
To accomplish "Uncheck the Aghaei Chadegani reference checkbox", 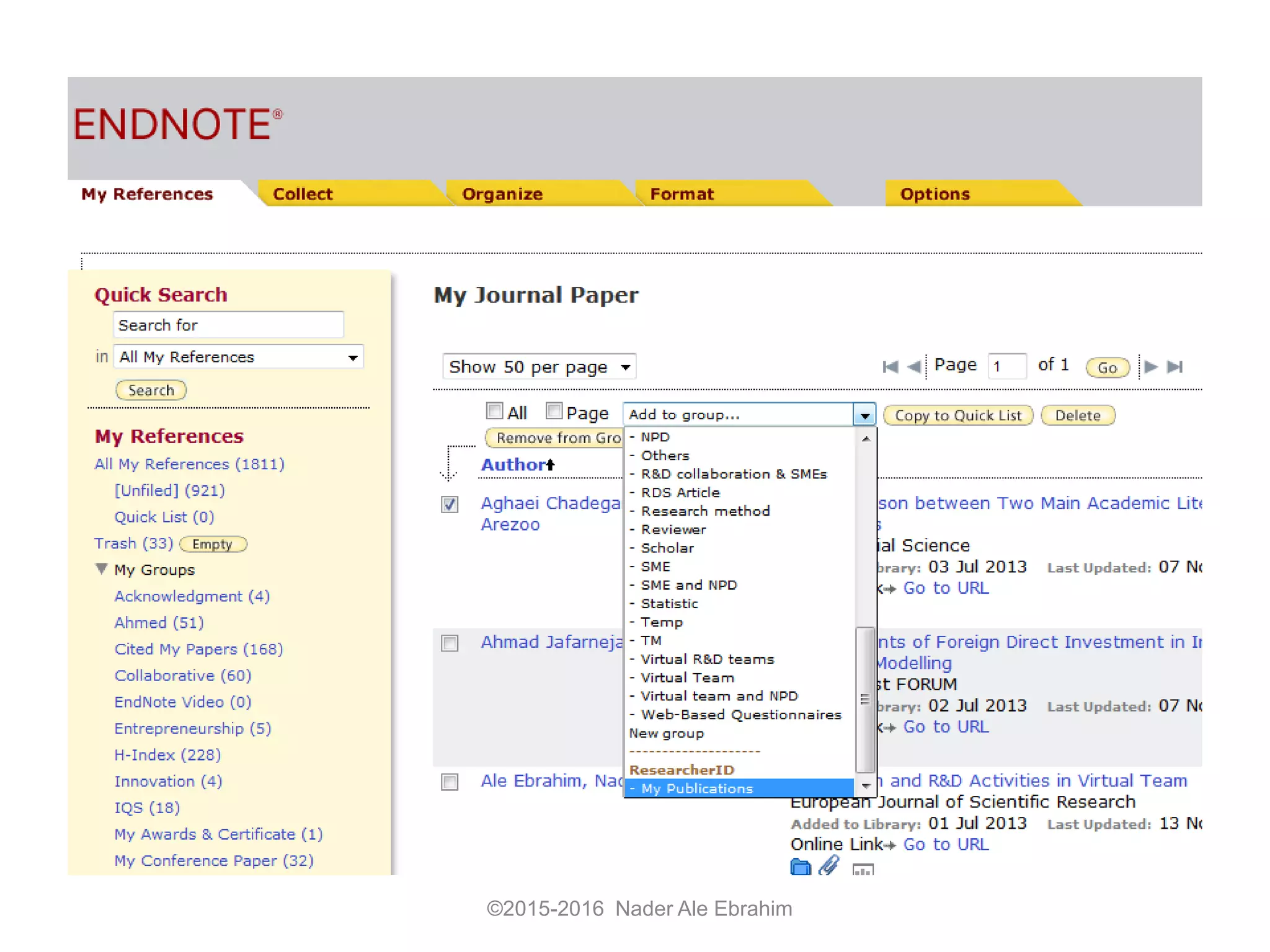I will pyautogui.click(x=450, y=505).
